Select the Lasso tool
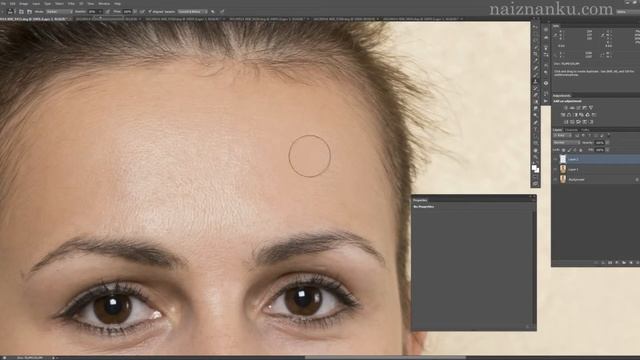This screenshot has height=360, width=640. point(536,40)
